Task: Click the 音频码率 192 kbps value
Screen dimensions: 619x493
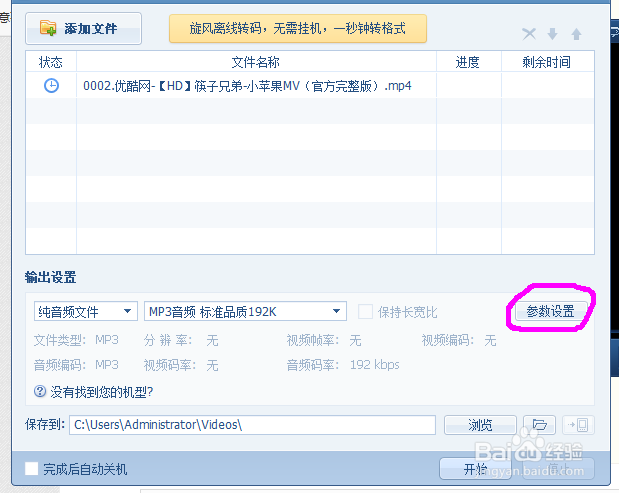Action: (x=375, y=365)
